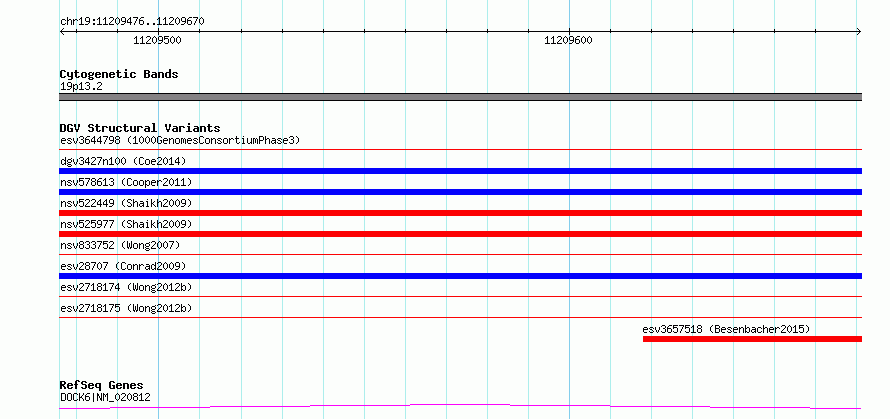The image size is (890, 419).
Task: Select the magenta DOCK6 gene feature line
Action: click(x=460, y=407)
